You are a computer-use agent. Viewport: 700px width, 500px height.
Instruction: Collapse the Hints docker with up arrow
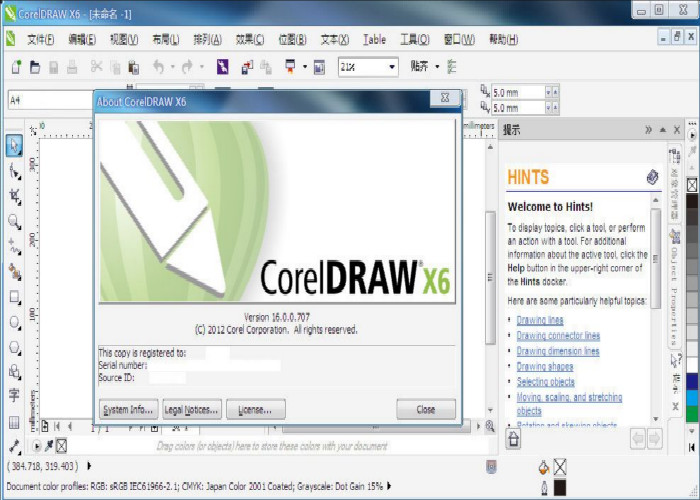point(663,130)
